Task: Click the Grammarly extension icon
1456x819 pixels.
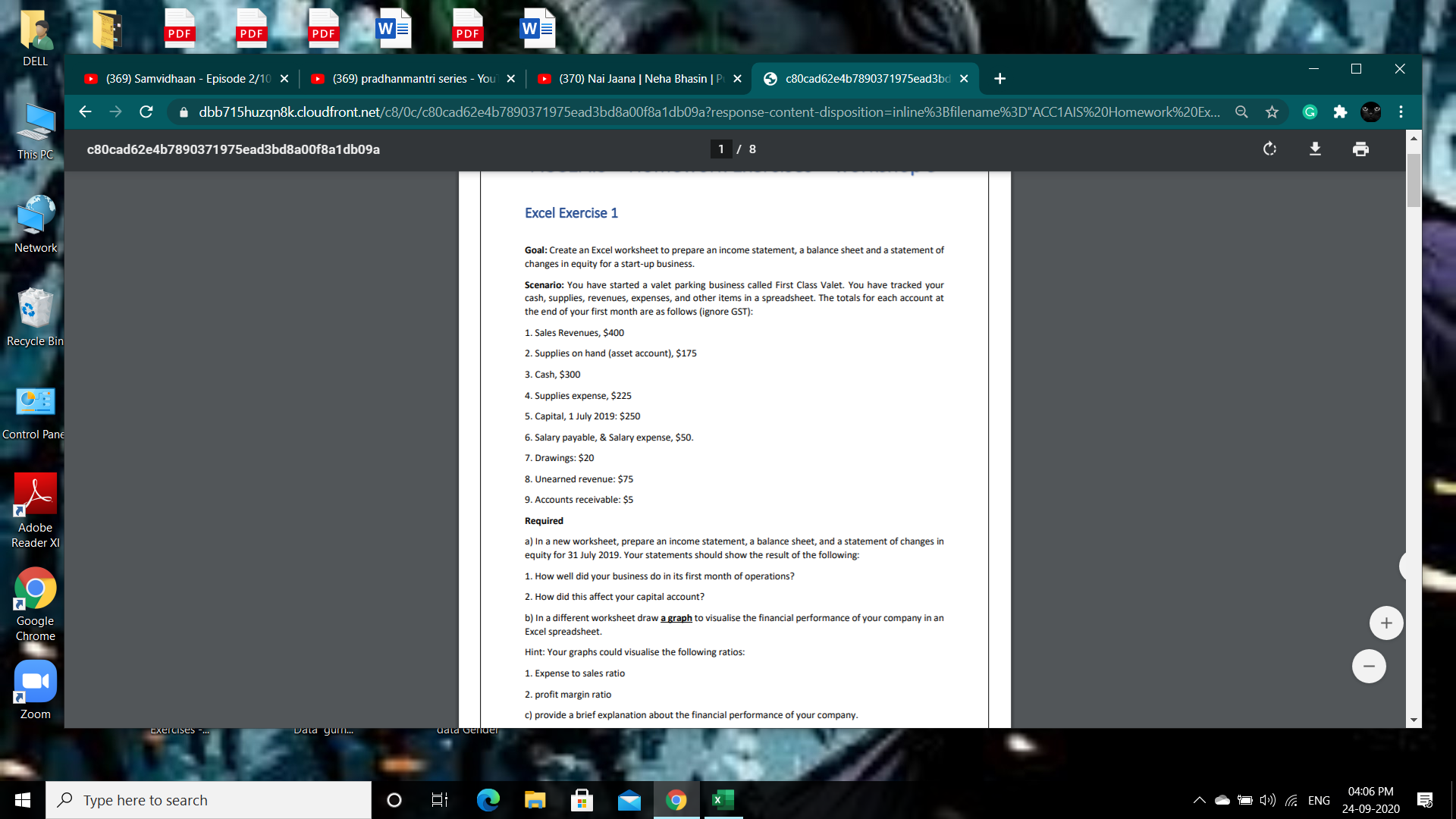Action: (x=1310, y=112)
